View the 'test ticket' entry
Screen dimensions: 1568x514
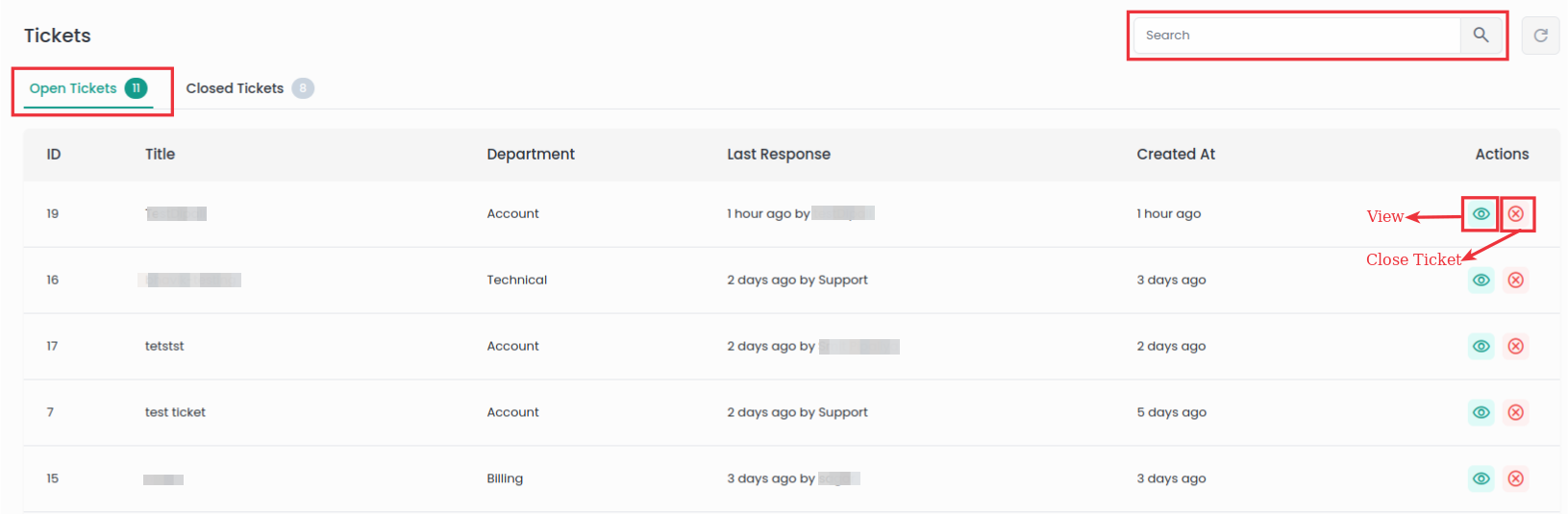(x=1481, y=413)
